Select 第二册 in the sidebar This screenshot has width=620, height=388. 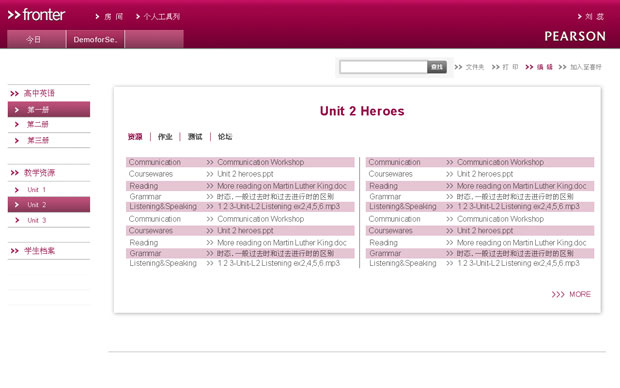(x=37, y=125)
